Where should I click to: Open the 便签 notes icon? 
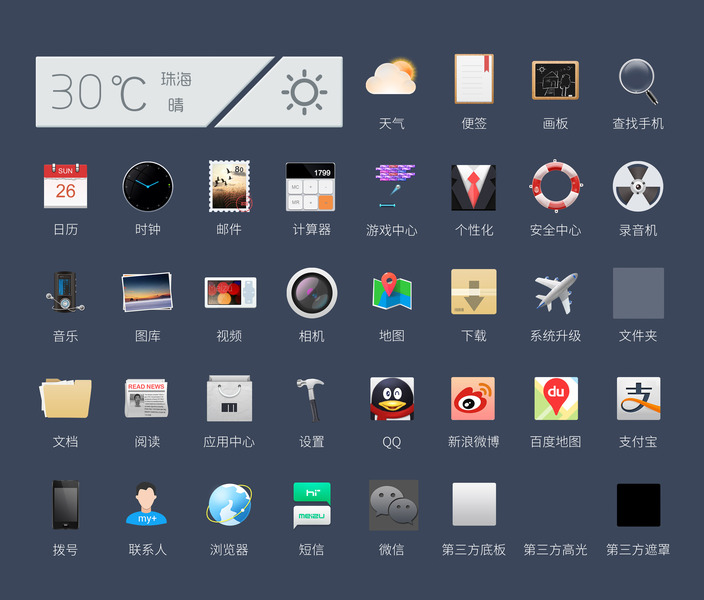[x=474, y=79]
